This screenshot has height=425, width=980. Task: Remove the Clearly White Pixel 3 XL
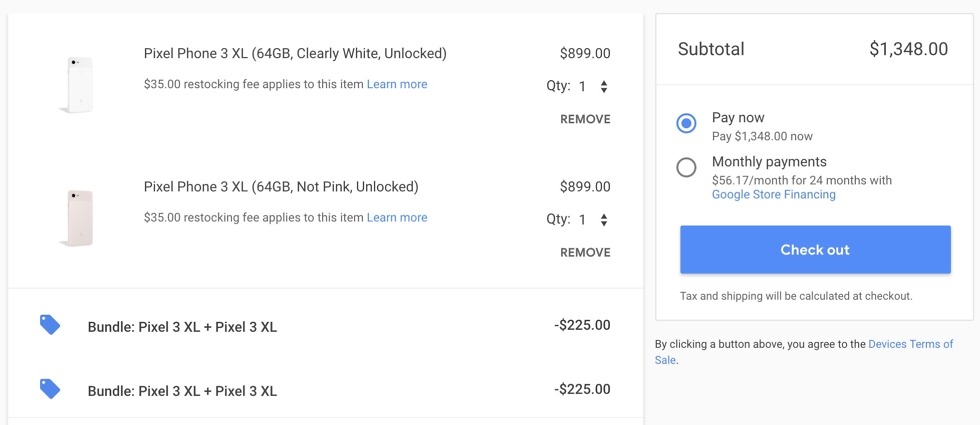click(x=585, y=119)
